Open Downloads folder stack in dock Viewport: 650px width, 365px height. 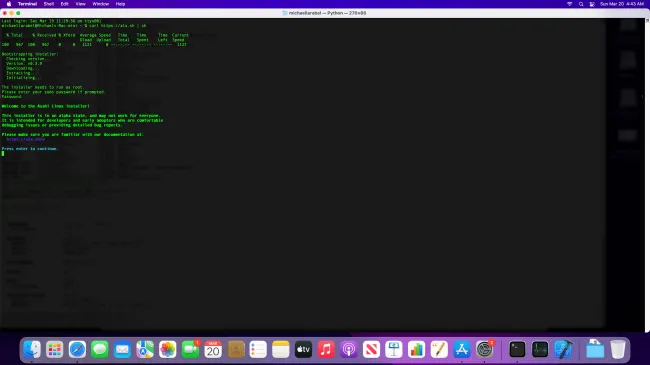(x=595, y=349)
